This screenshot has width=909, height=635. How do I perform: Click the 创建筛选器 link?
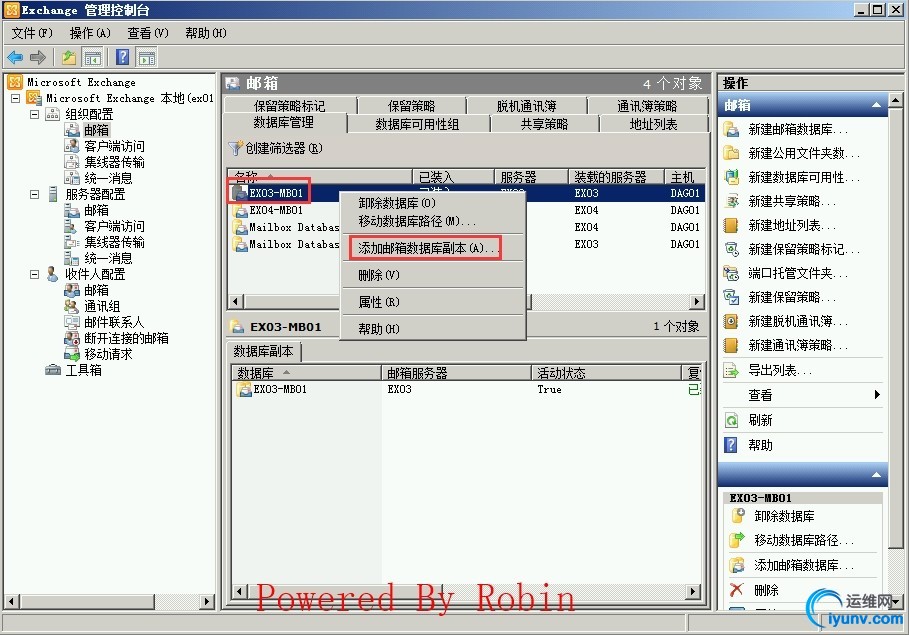pos(283,148)
